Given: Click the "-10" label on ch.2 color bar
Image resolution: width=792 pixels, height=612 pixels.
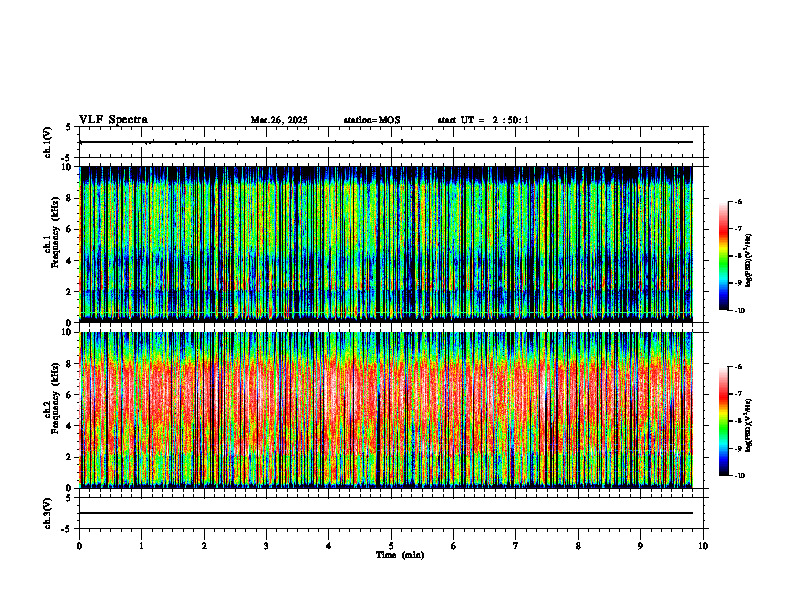Looking at the screenshot, I should point(739,475).
